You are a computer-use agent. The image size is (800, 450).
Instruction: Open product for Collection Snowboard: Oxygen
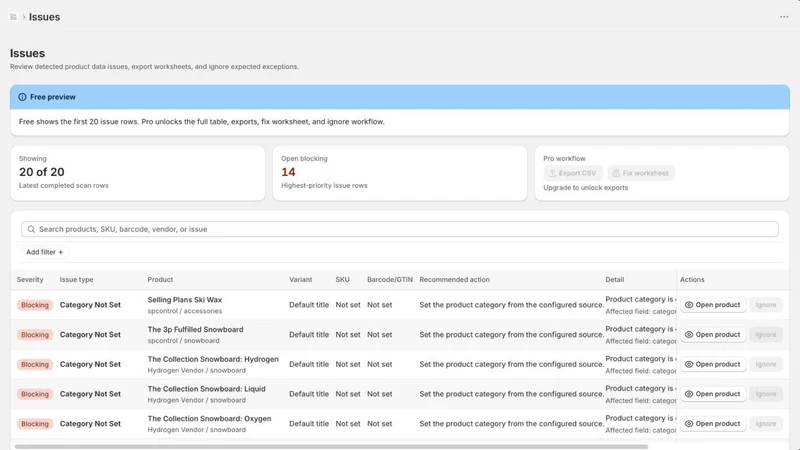pyautogui.click(x=713, y=423)
